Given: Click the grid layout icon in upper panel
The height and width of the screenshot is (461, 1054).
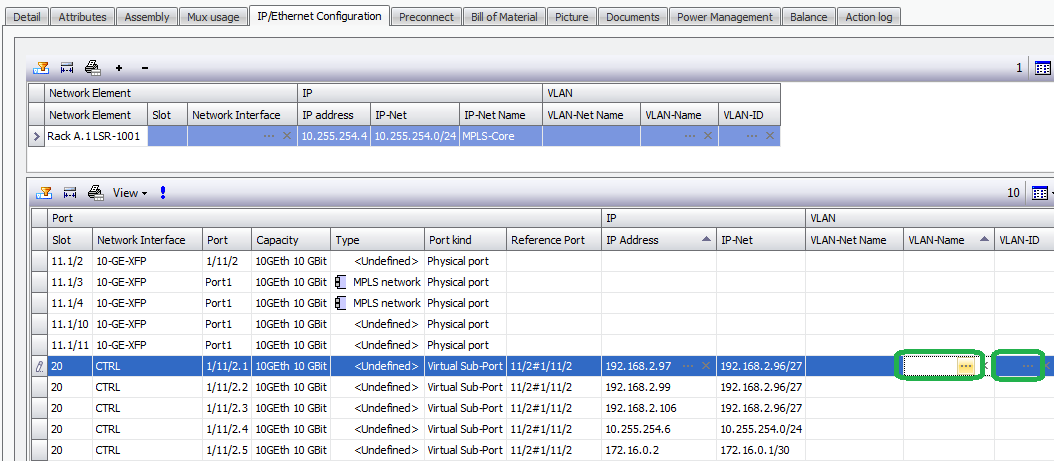Looking at the screenshot, I should click(x=1043, y=68).
